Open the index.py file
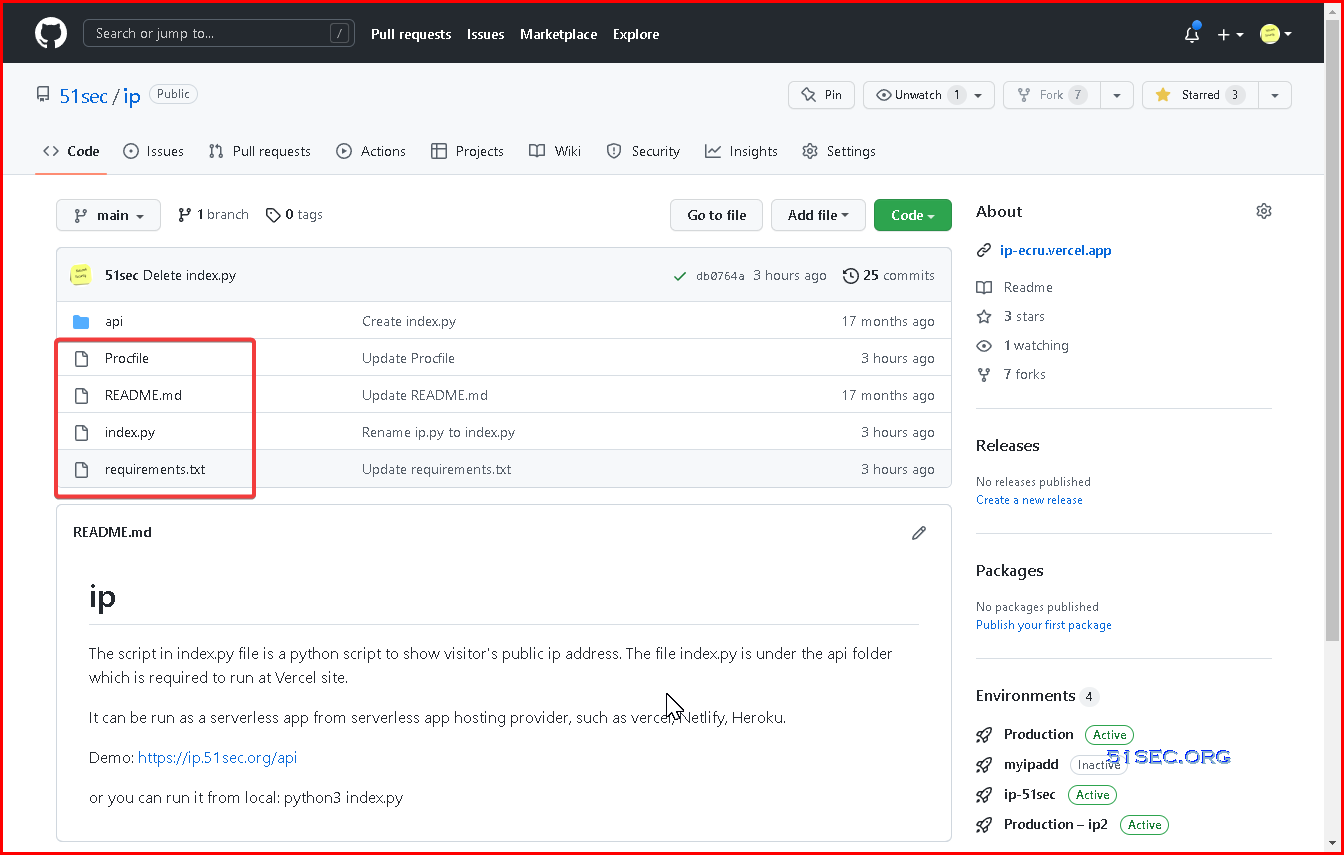Viewport: 1344px width, 855px height. [x=130, y=432]
